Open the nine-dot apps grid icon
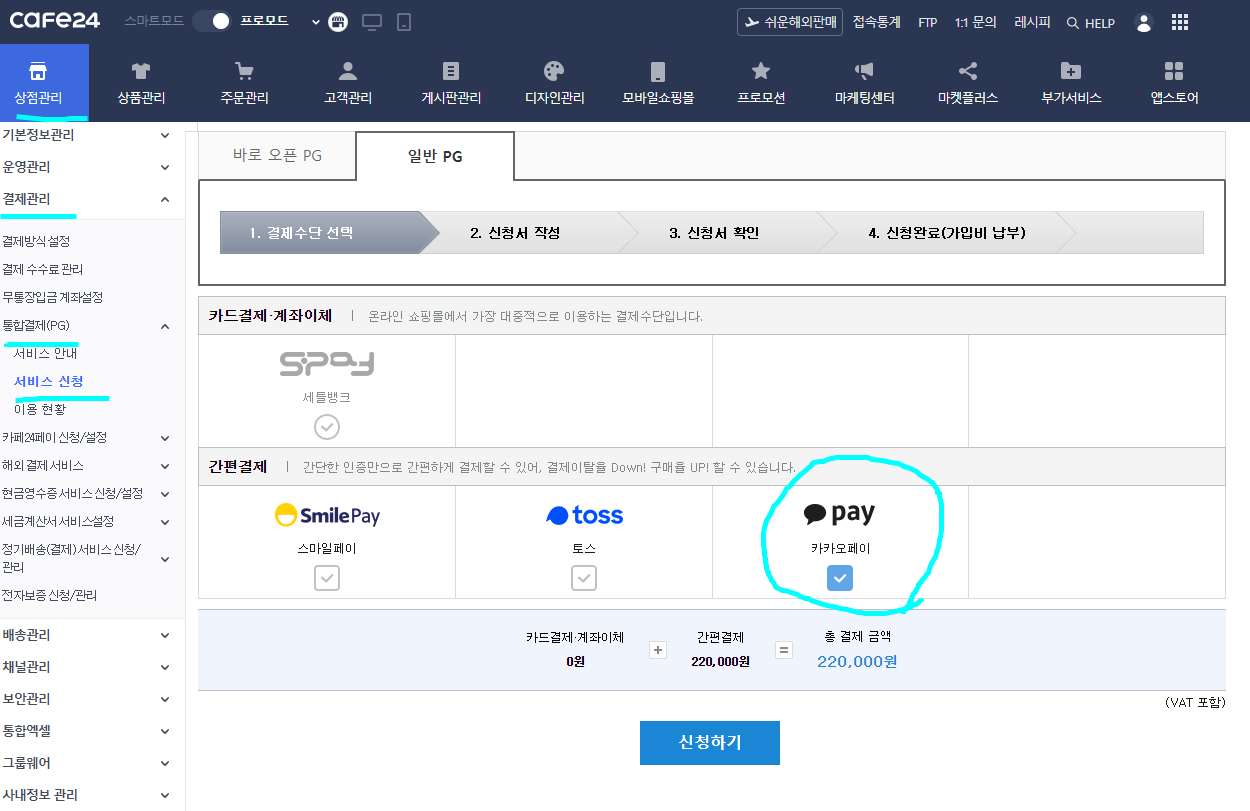 [x=1180, y=22]
